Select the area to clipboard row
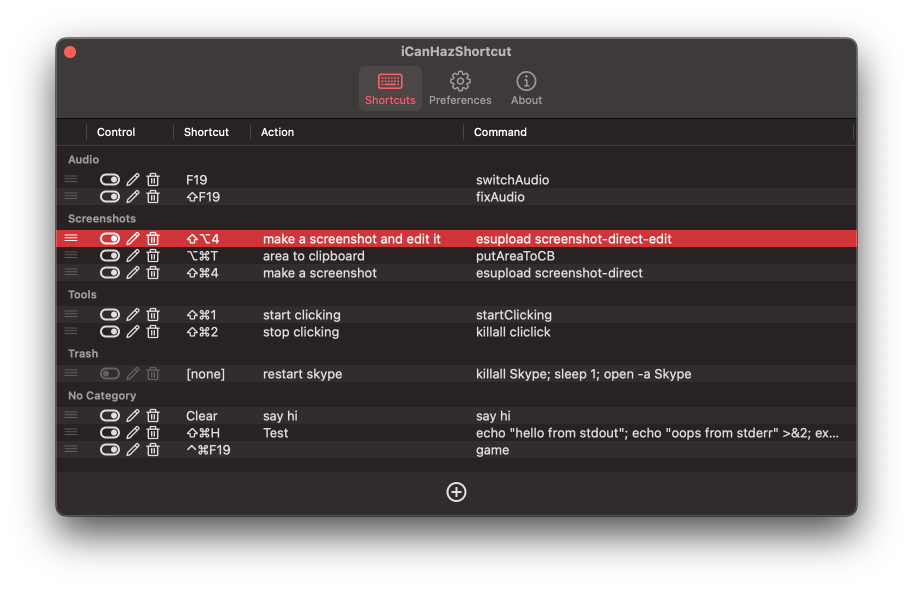The width and height of the screenshot is (913, 590). point(456,256)
